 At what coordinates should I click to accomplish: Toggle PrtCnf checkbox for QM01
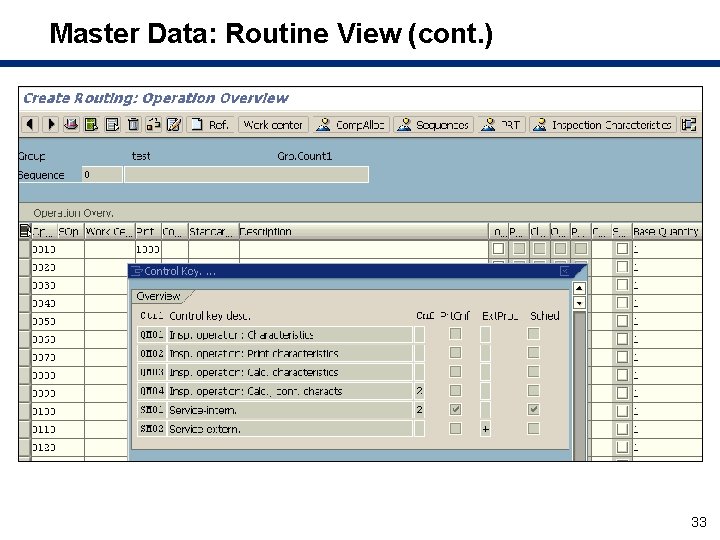455,333
